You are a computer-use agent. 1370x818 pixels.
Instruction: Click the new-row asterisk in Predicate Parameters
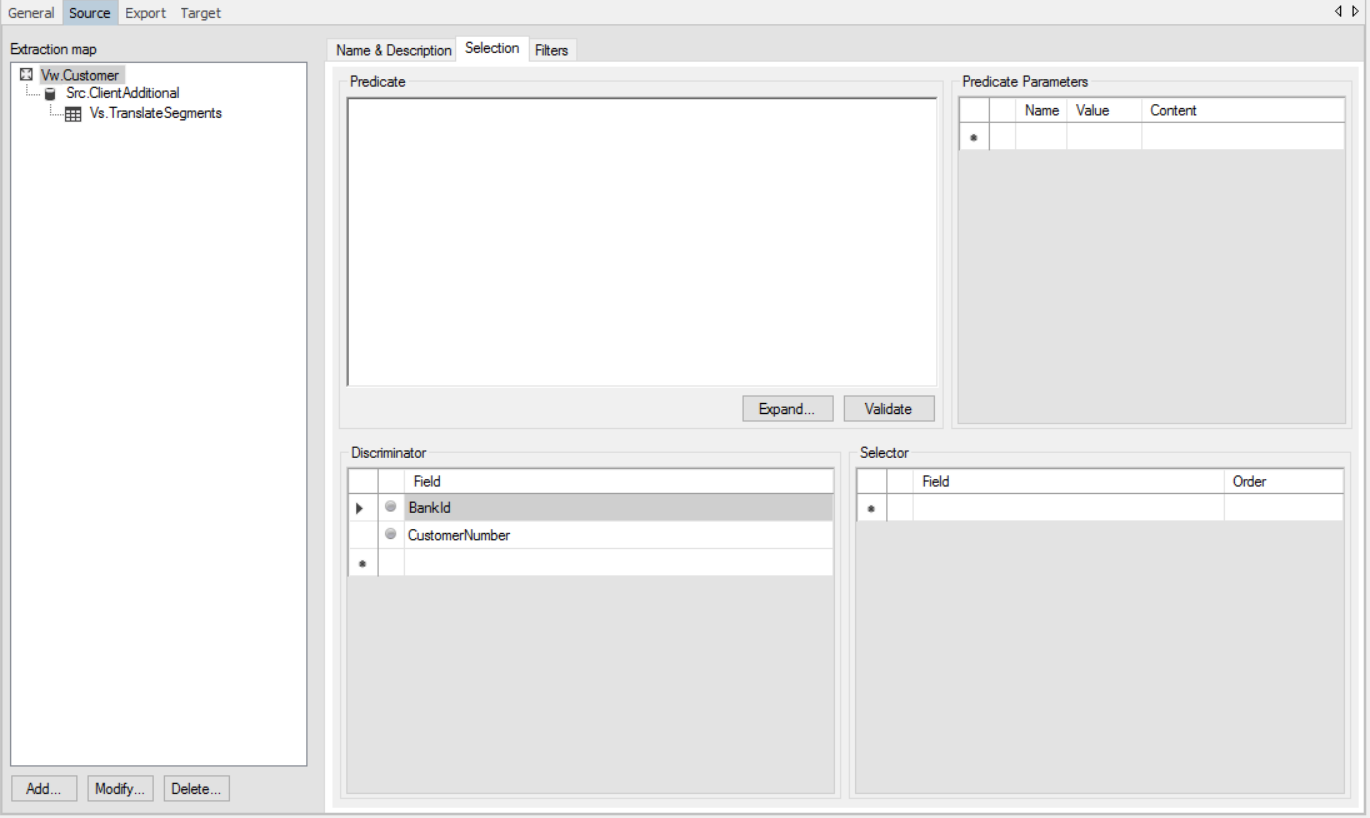(971, 137)
